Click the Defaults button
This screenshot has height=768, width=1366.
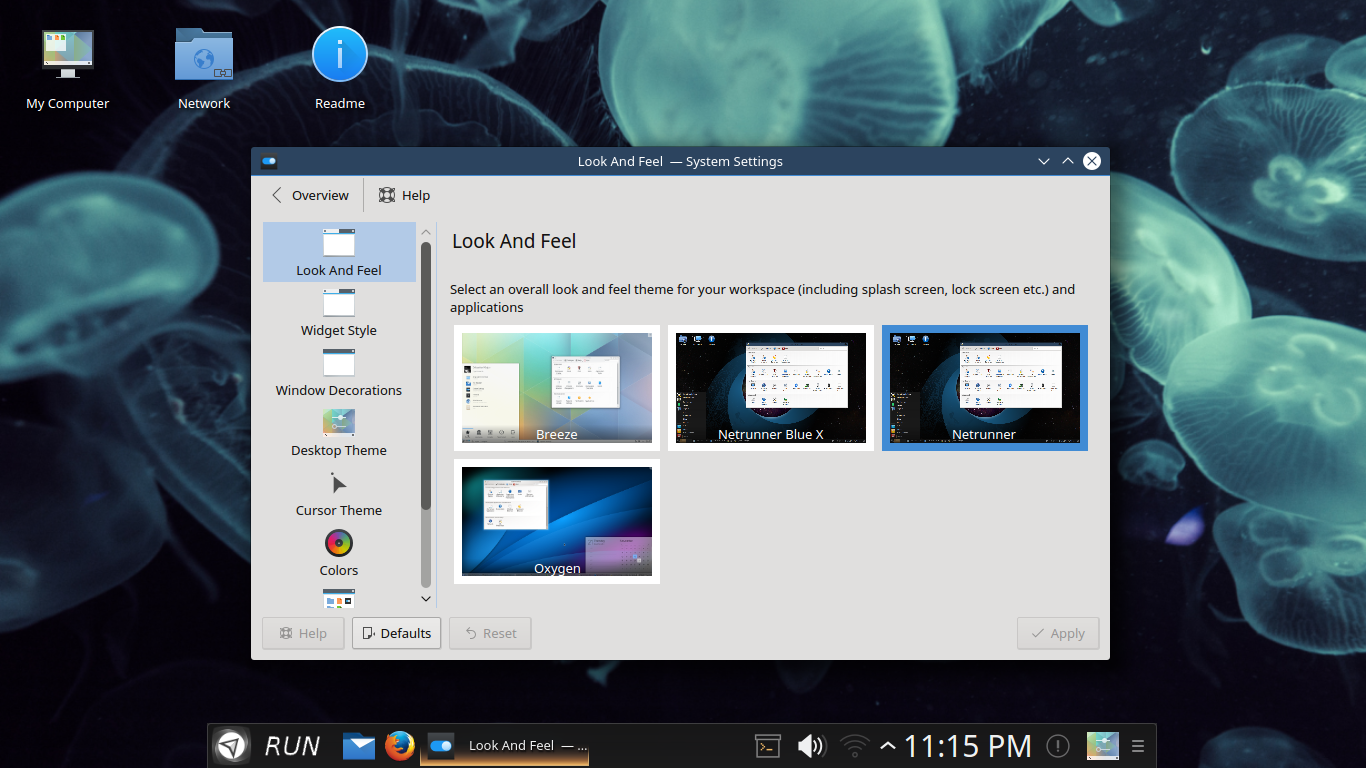point(397,633)
